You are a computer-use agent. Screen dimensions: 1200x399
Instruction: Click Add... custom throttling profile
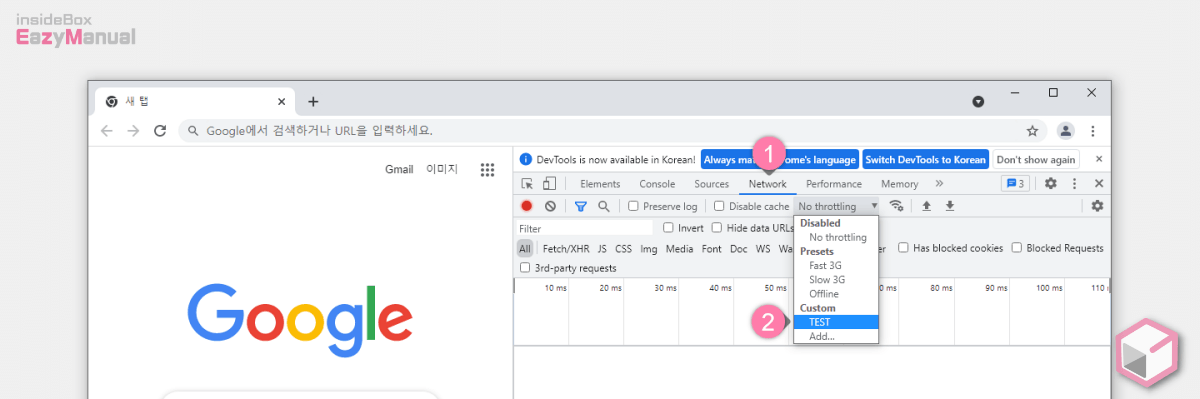[837, 336]
